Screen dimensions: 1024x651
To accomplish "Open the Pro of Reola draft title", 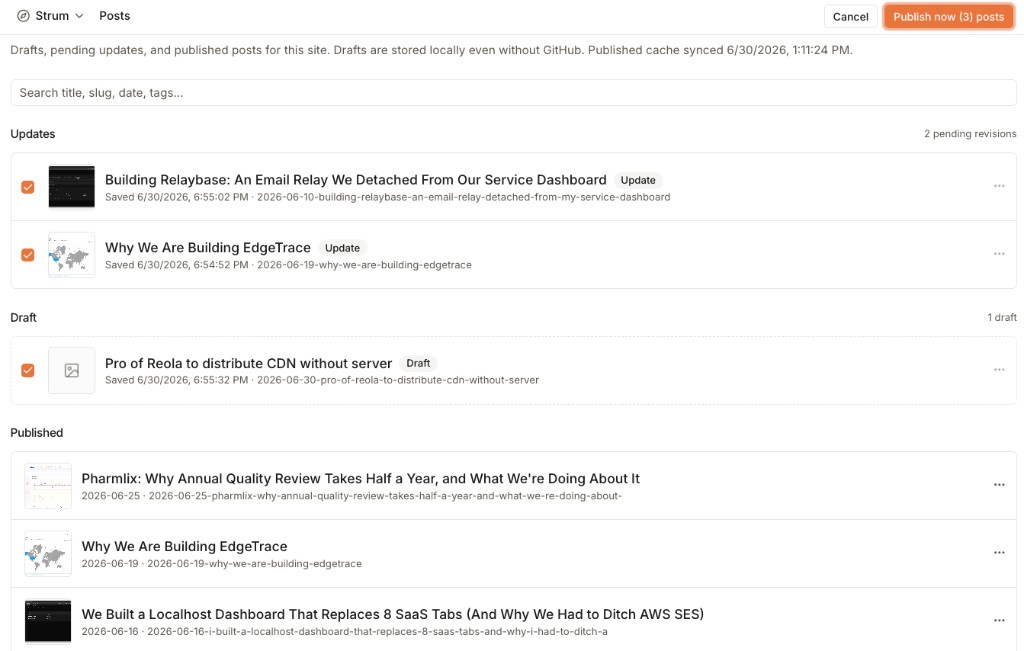I will click(248, 363).
